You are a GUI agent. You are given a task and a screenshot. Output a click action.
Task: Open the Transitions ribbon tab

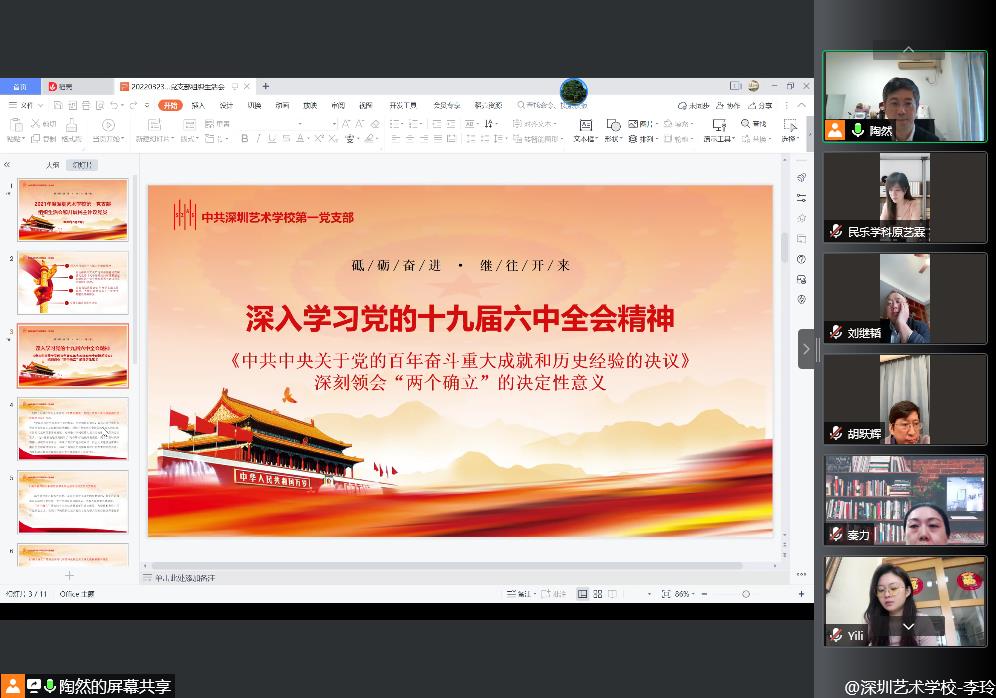pyautogui.click(x=254, y=105)
